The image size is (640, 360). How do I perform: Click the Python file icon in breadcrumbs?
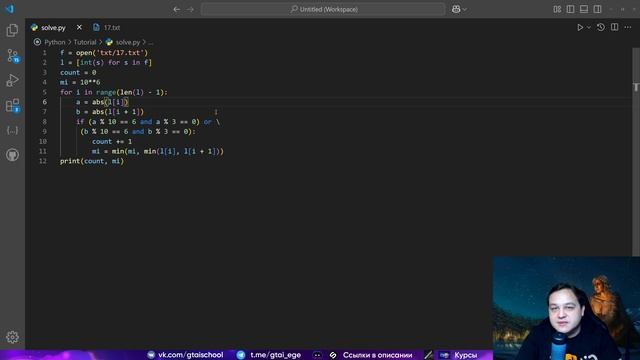(109, 42)
